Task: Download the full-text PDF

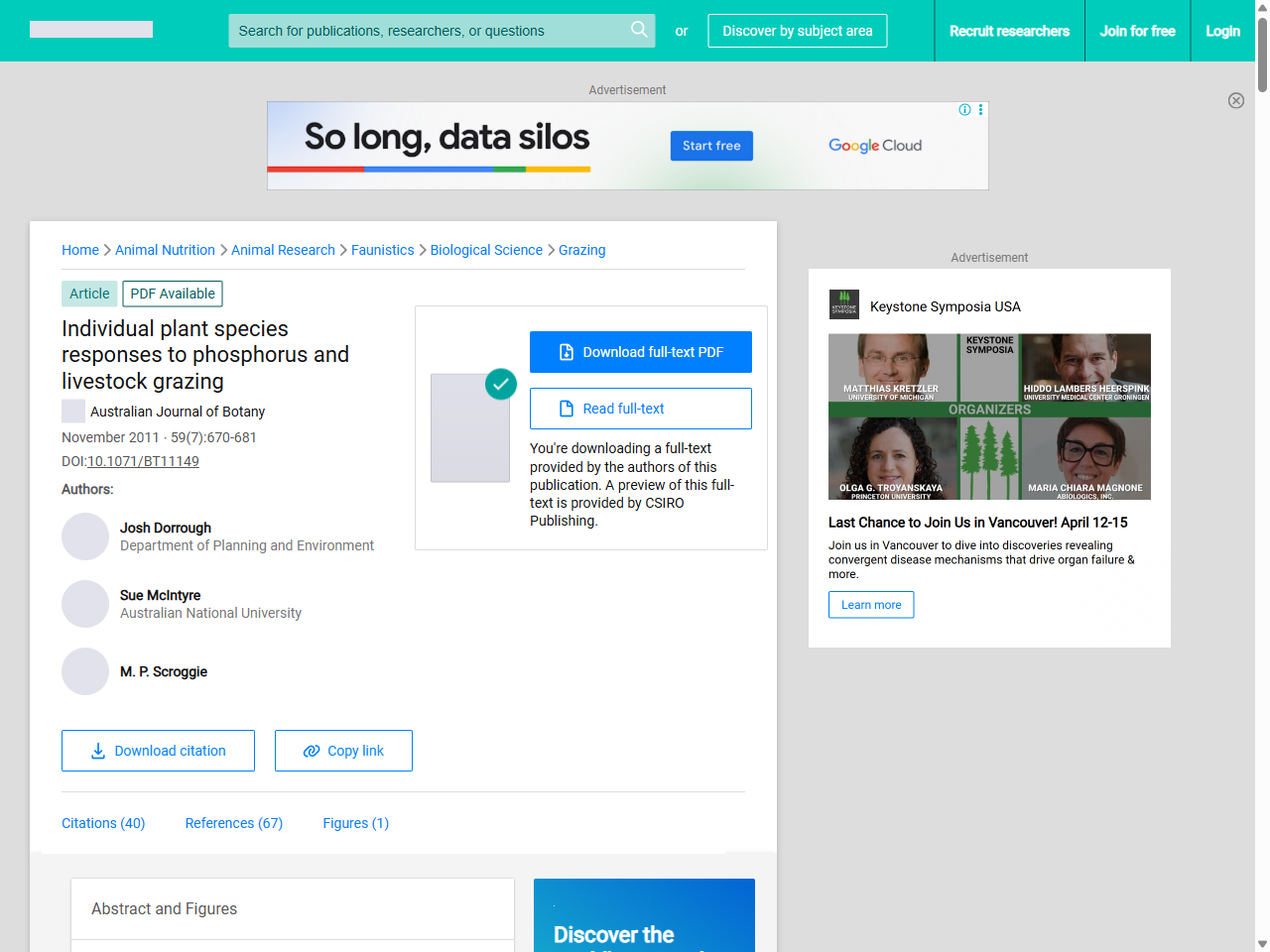Action: tap(640, 352)
